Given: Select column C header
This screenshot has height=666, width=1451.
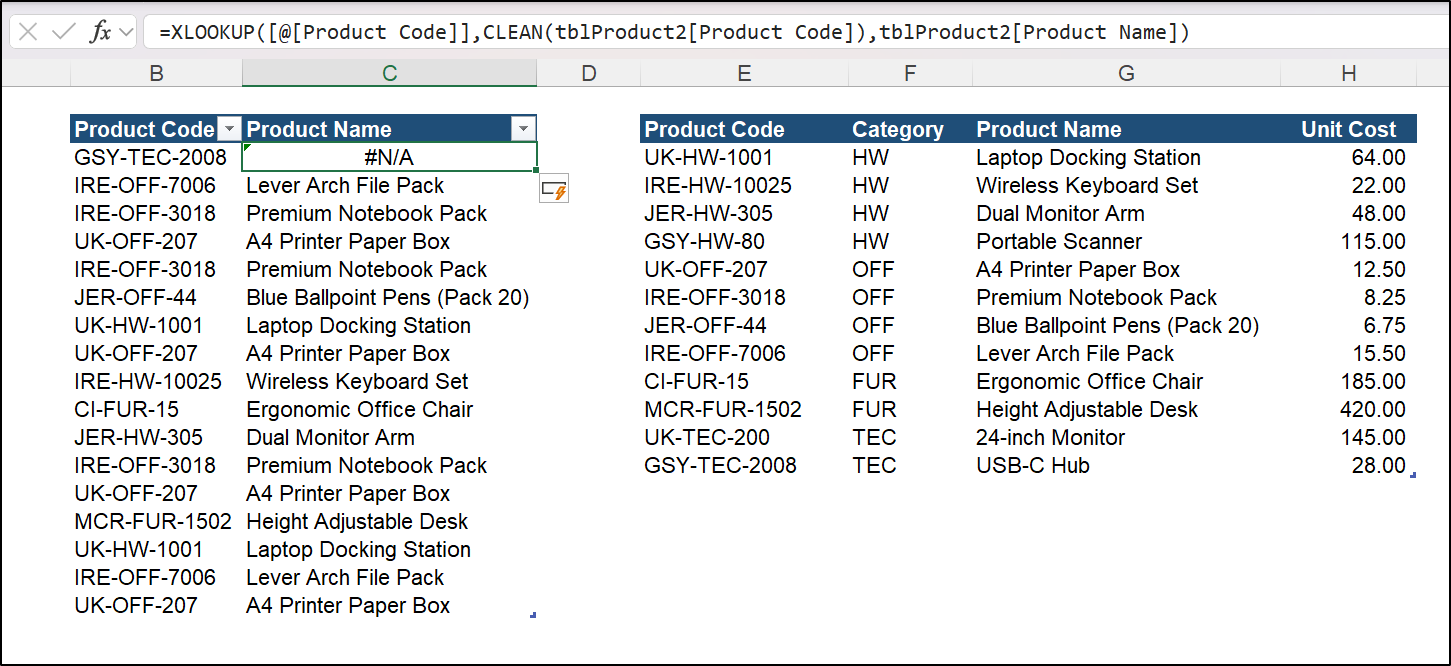Looking at the screenshot, I should (390, 73).
